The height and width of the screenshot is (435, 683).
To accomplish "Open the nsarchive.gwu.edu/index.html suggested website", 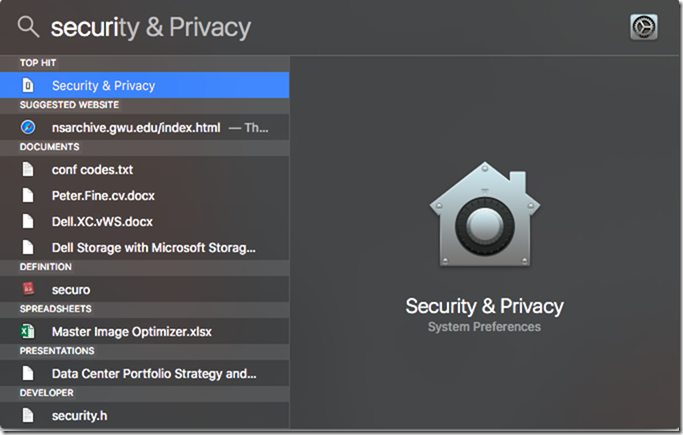I will [145, 128].
